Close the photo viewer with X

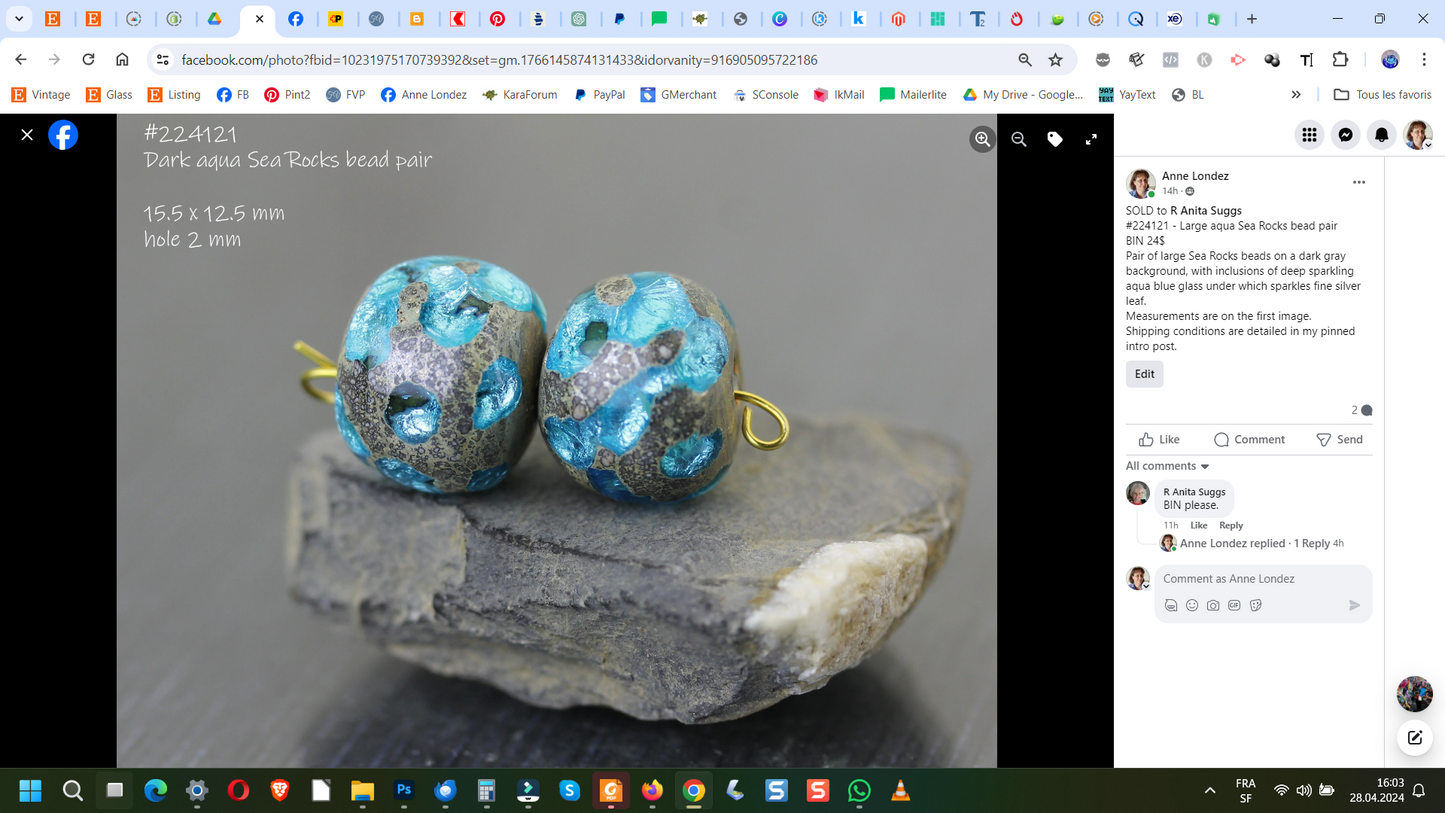[27, 135]
